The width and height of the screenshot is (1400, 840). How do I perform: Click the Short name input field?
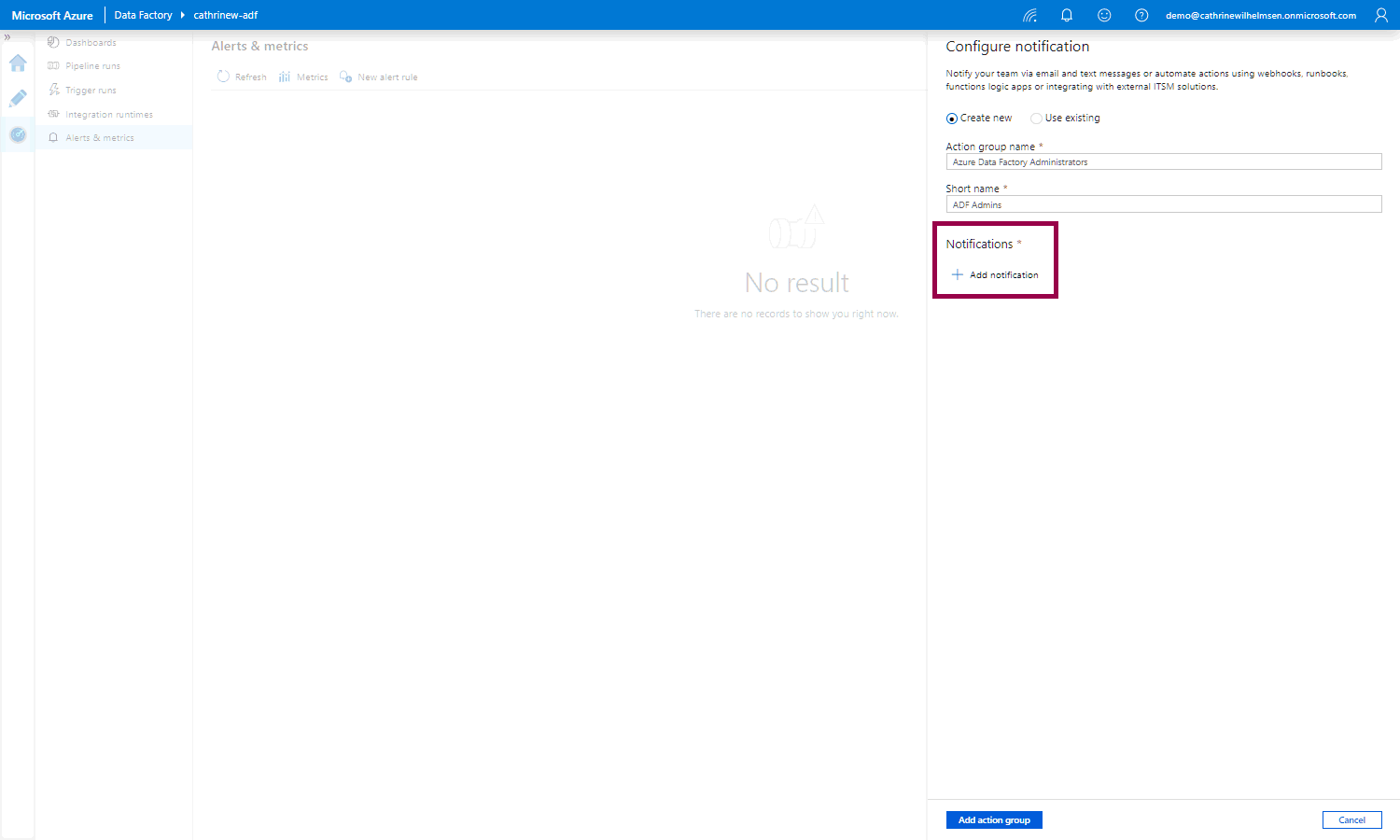(1163, 204)
